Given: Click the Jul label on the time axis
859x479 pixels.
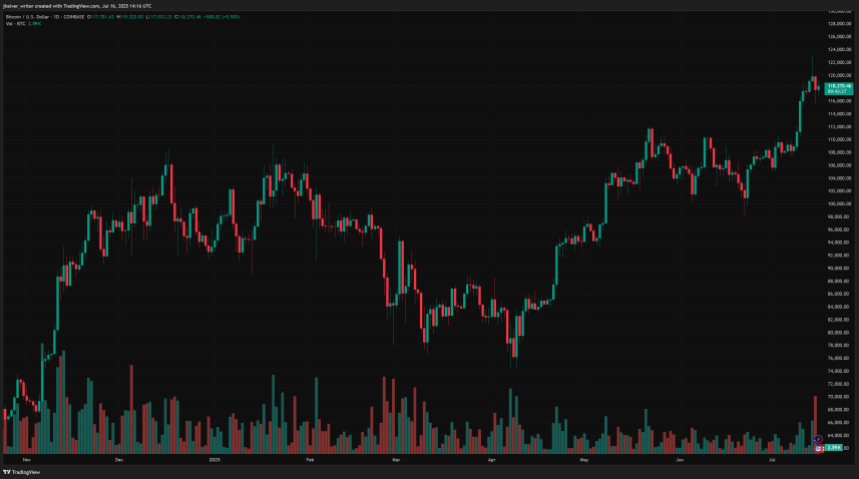Looking at the screenshot, I should pos(773,459).
